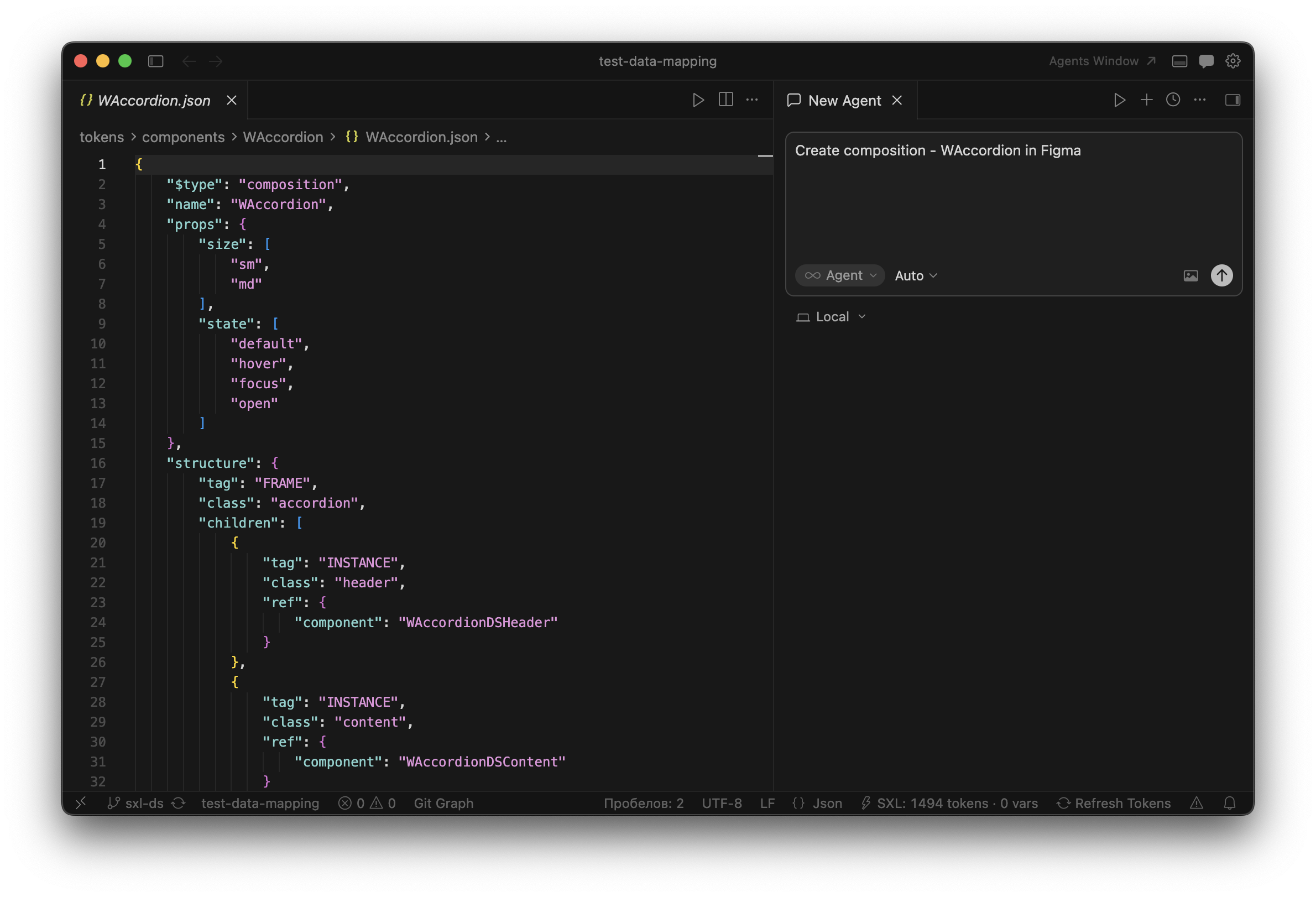1316x897 pixels.
Task: Click the minimap scroll indicator in editor
Action: pos(765,156)
